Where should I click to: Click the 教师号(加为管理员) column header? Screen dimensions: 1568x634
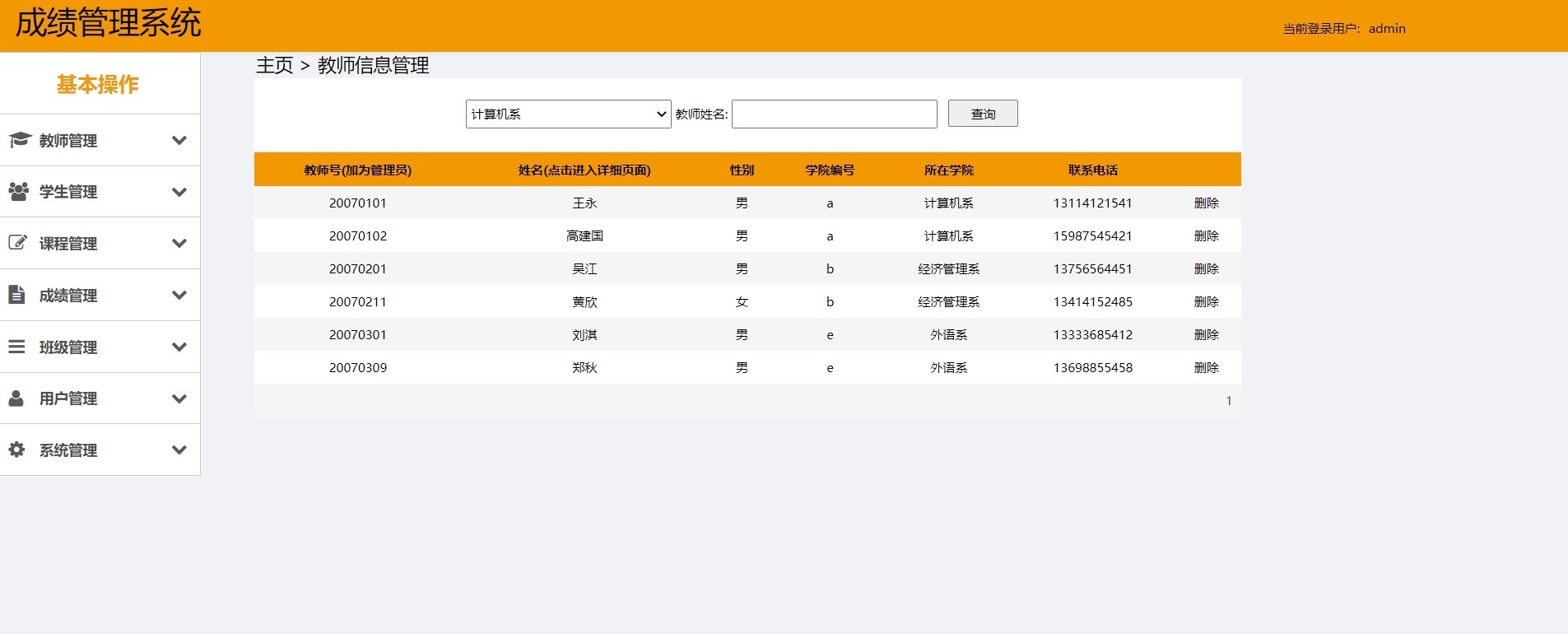[x=357, y=170]
